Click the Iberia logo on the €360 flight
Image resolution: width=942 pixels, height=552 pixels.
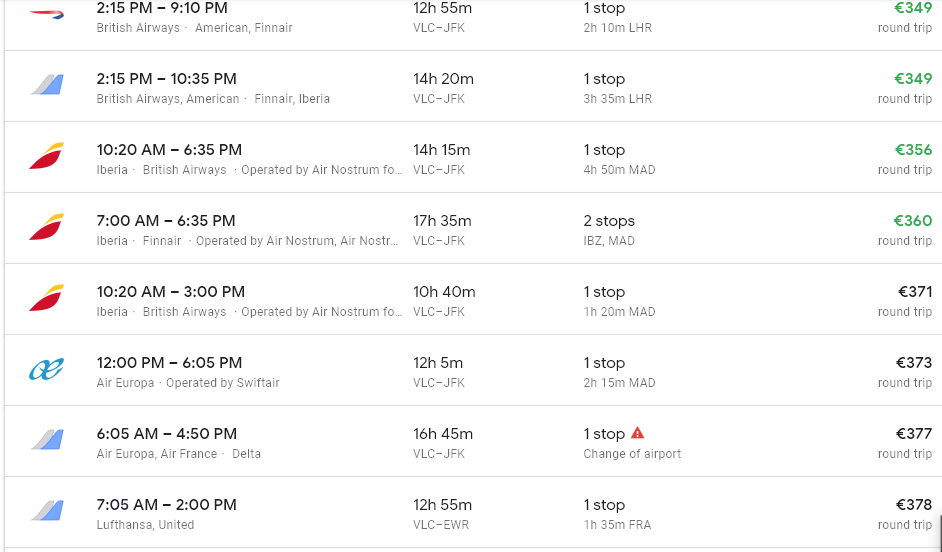(x=46, y=228)
